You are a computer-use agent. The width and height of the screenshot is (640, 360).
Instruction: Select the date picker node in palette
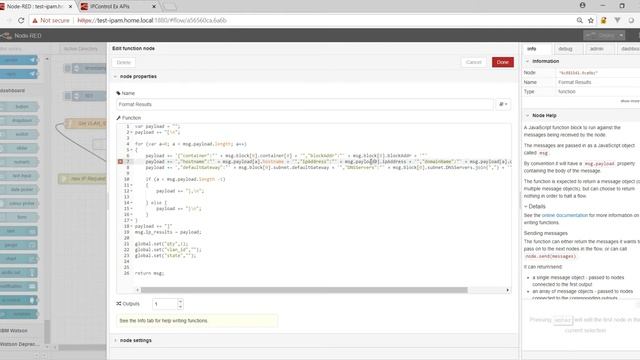(19, 190)
